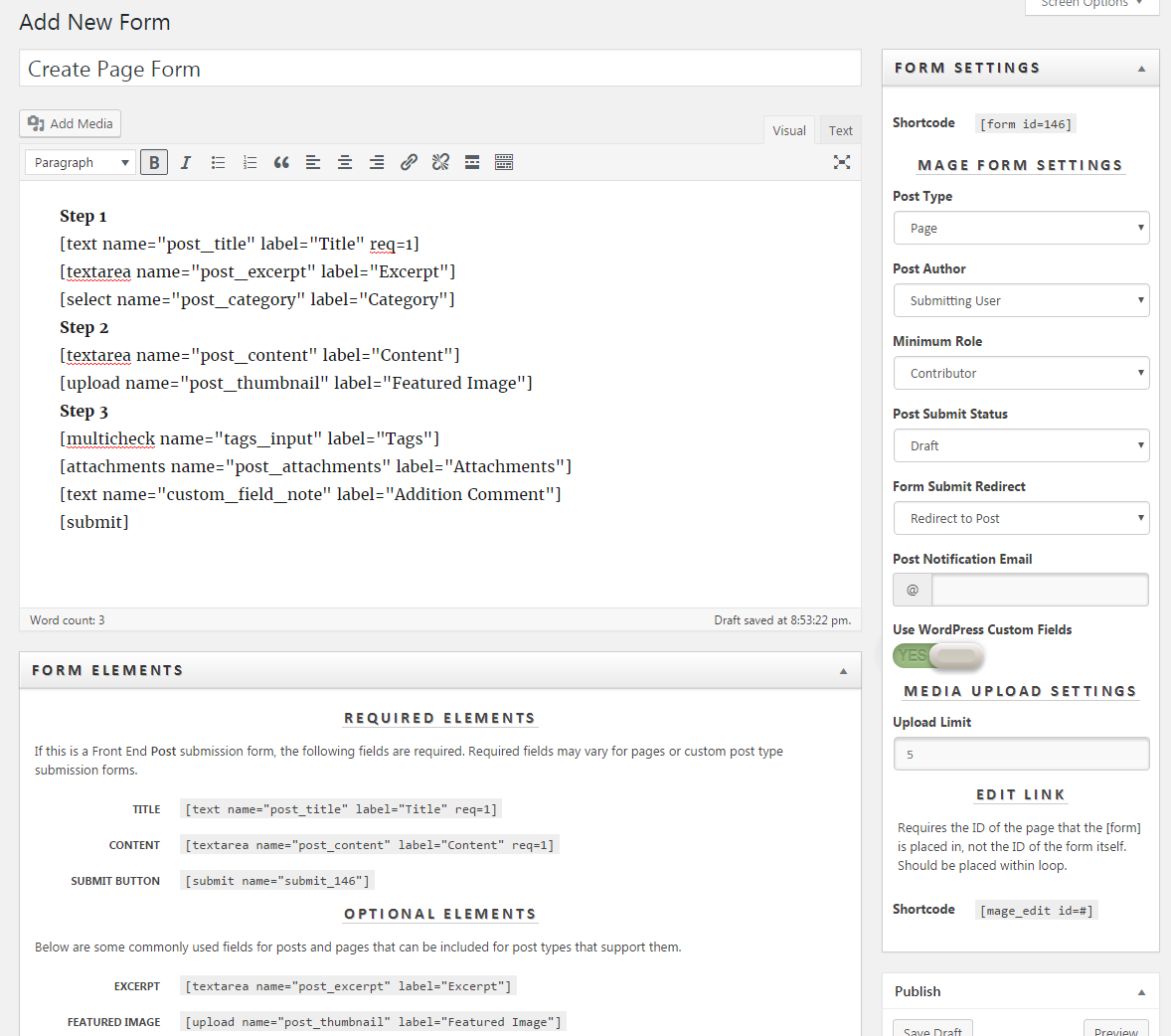The image size is (1171, 1036).
Task: Click the Add Media button
Action: (71, 123)
